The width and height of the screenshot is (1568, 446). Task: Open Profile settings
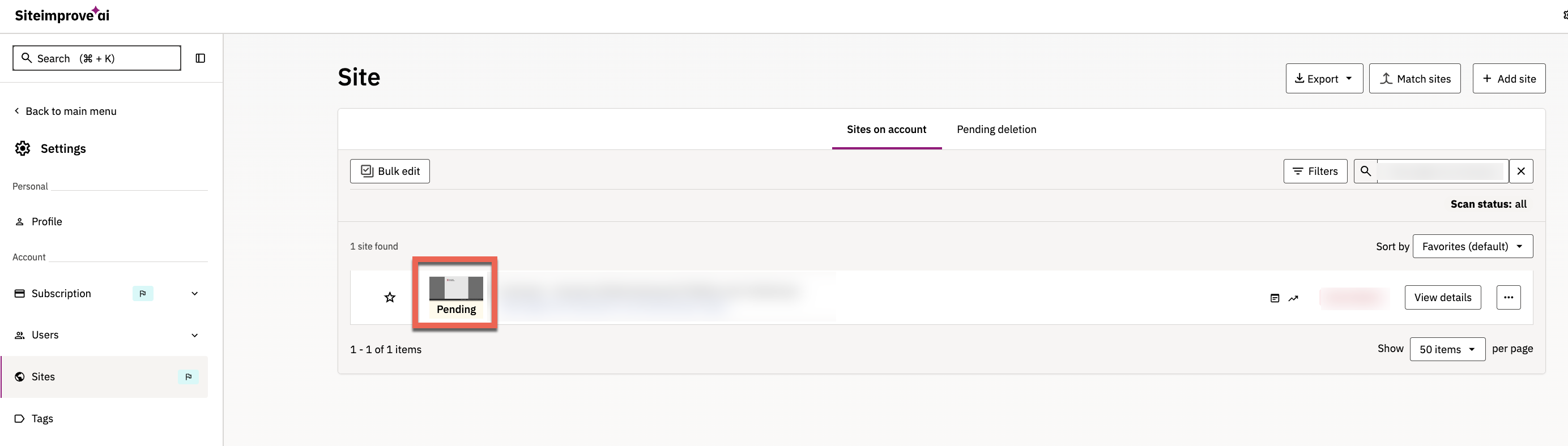pos(47,221)
